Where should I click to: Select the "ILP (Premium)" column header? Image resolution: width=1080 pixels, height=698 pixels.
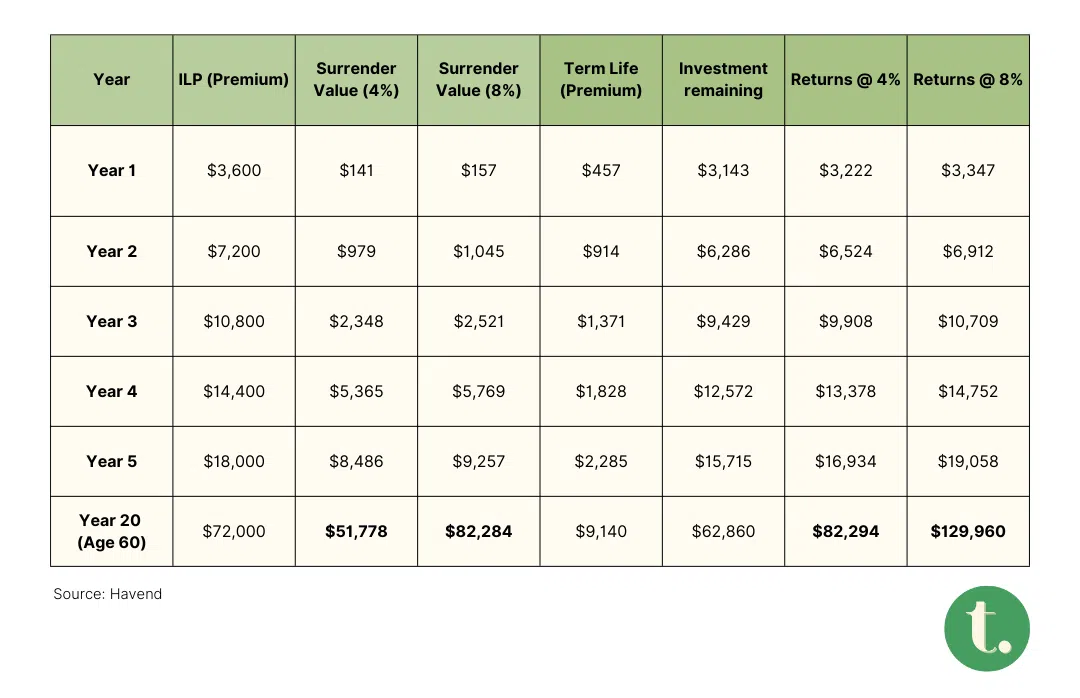pyautogui.click(x=234, y=80)
